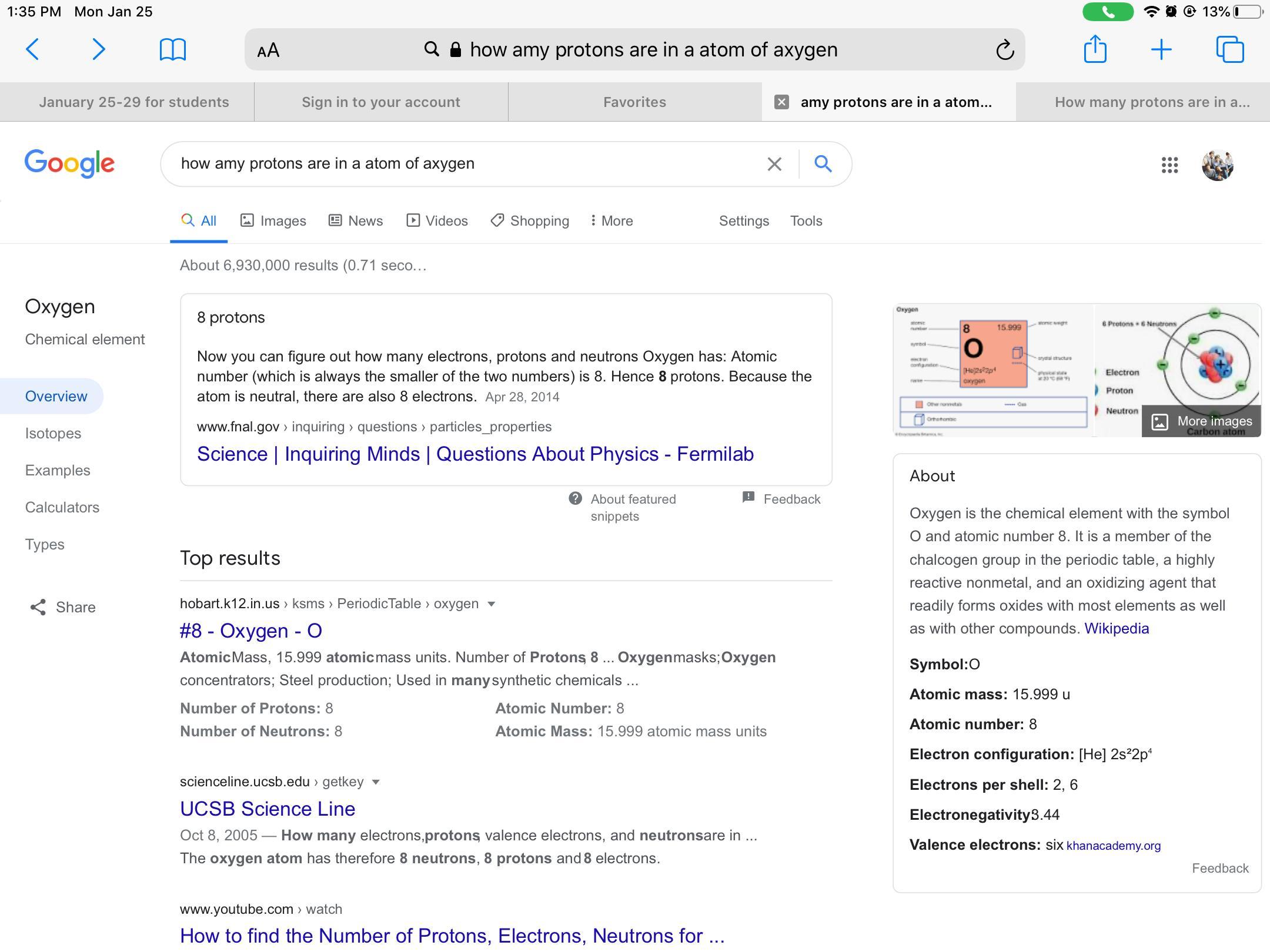The image size is (1270, 952).
Task: Clear search query with X icon
Action: pyautogui.click(x=774, y=164)
